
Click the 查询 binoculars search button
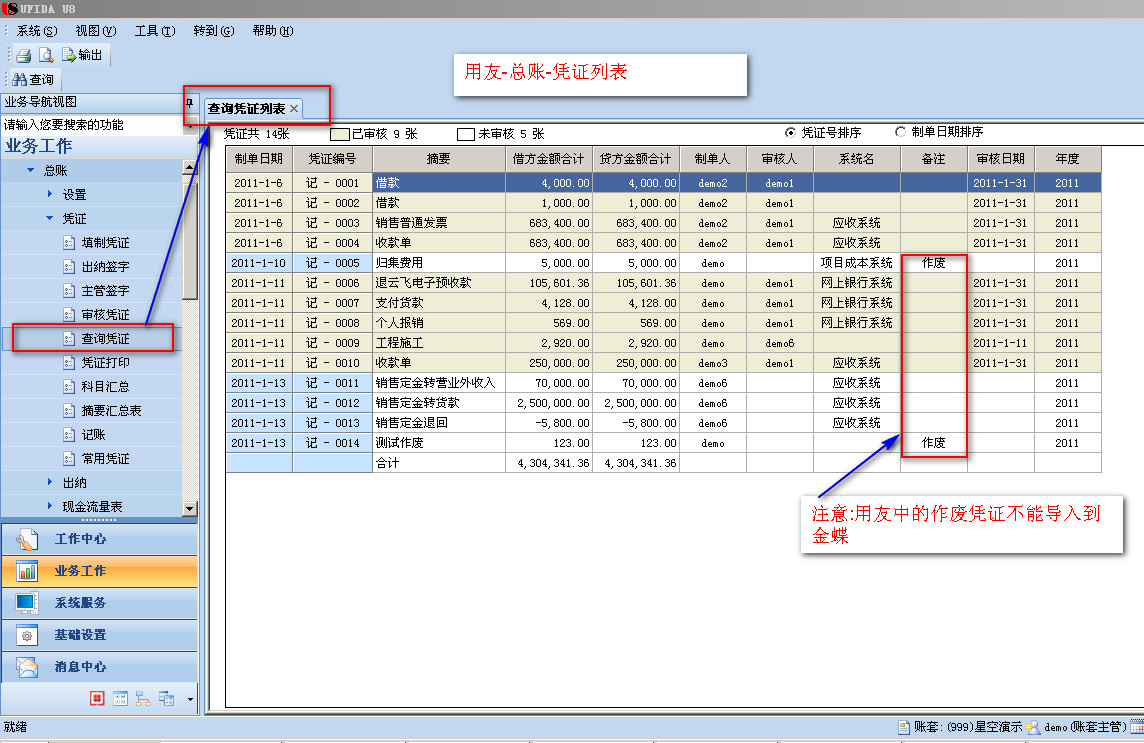(x=33, y=80)
